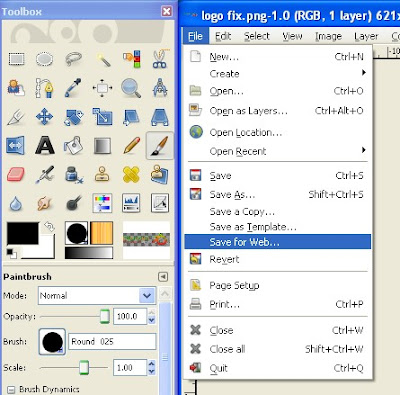Pick the Shear tool

tap(131, 117)
